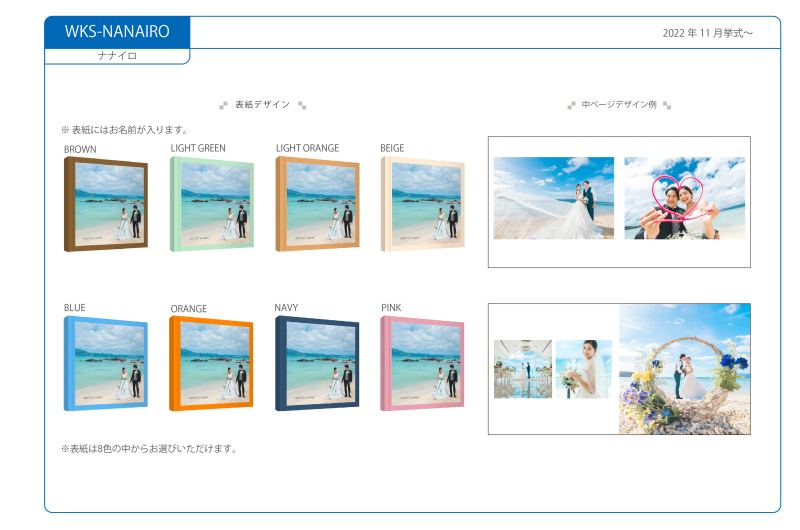Click the 2022年11月挙式〜 date text

click(x=707, y=33)
